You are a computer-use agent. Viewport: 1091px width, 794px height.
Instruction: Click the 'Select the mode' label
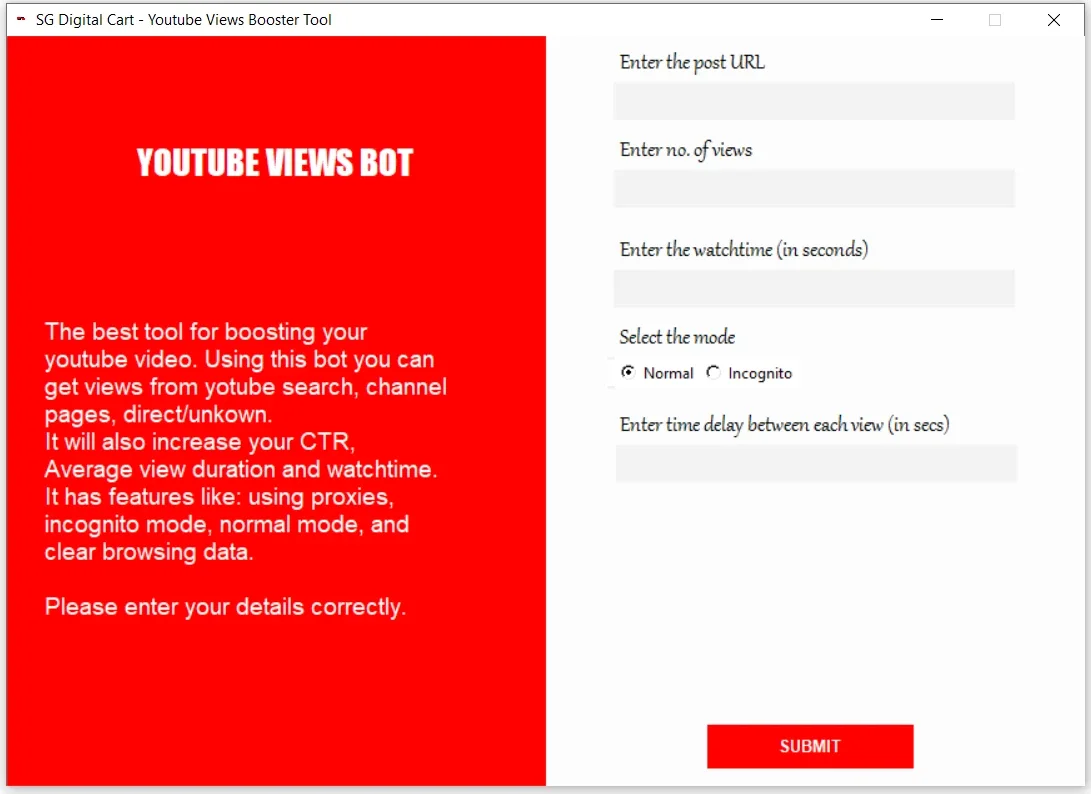click(x=677, y=337)
